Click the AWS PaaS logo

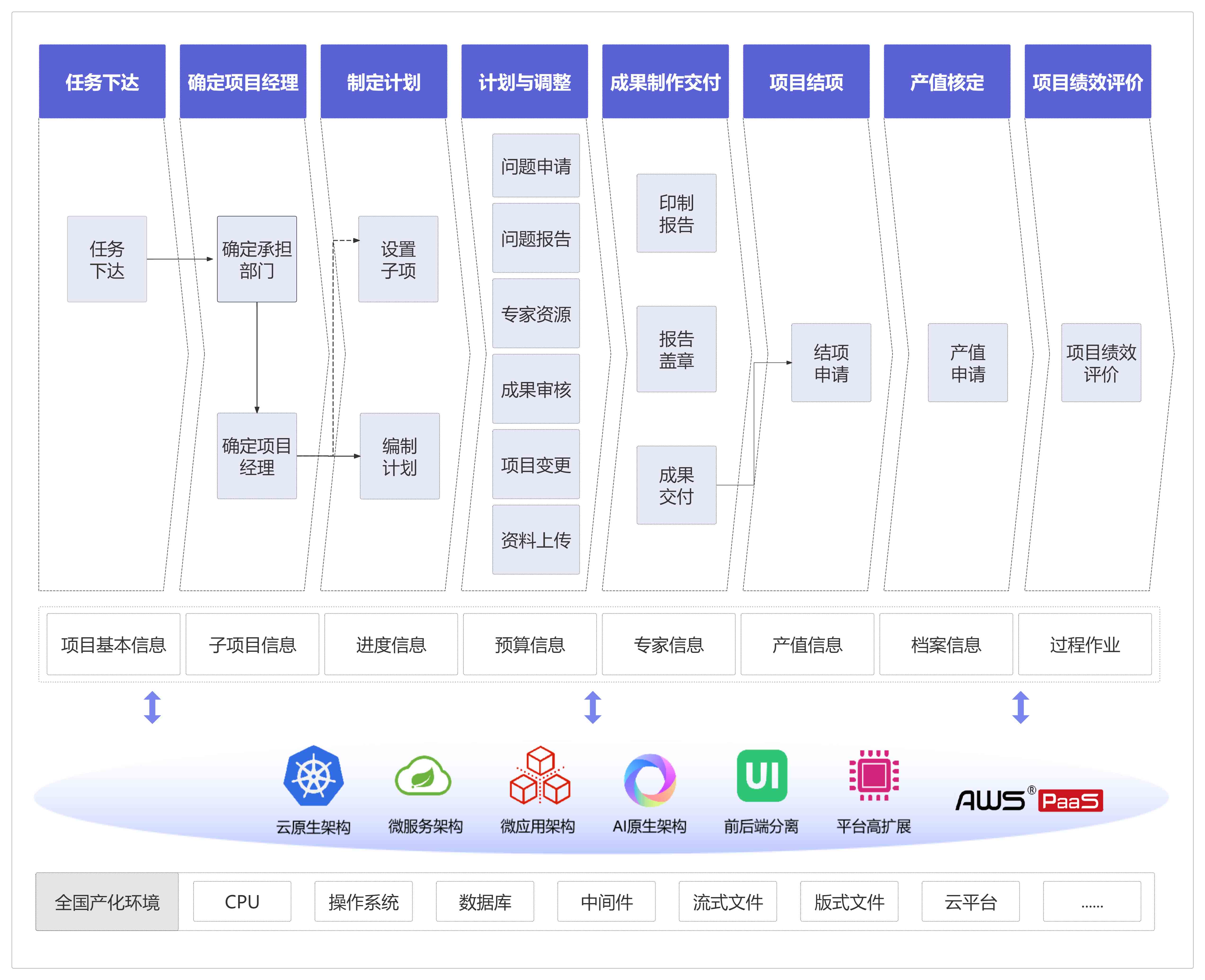(1029, 800)
